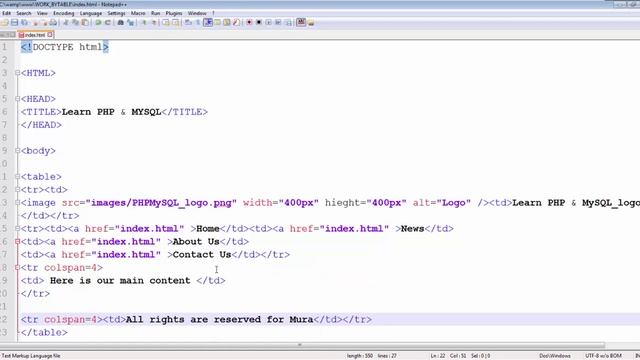Toggle the highlighted Indent Guide button

[208, 22]
